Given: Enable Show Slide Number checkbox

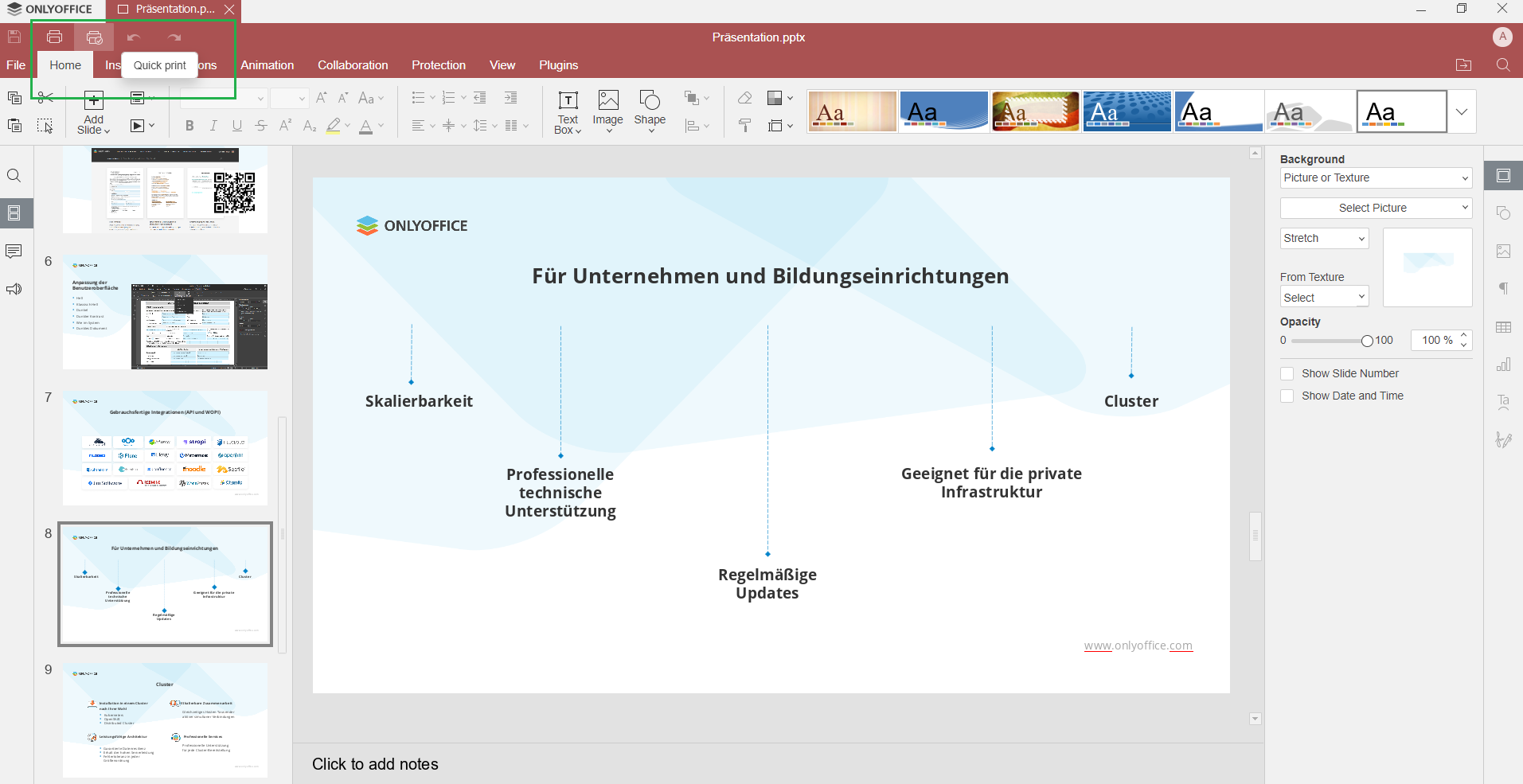Looking at the screenshot, I should coord(1287,374).
